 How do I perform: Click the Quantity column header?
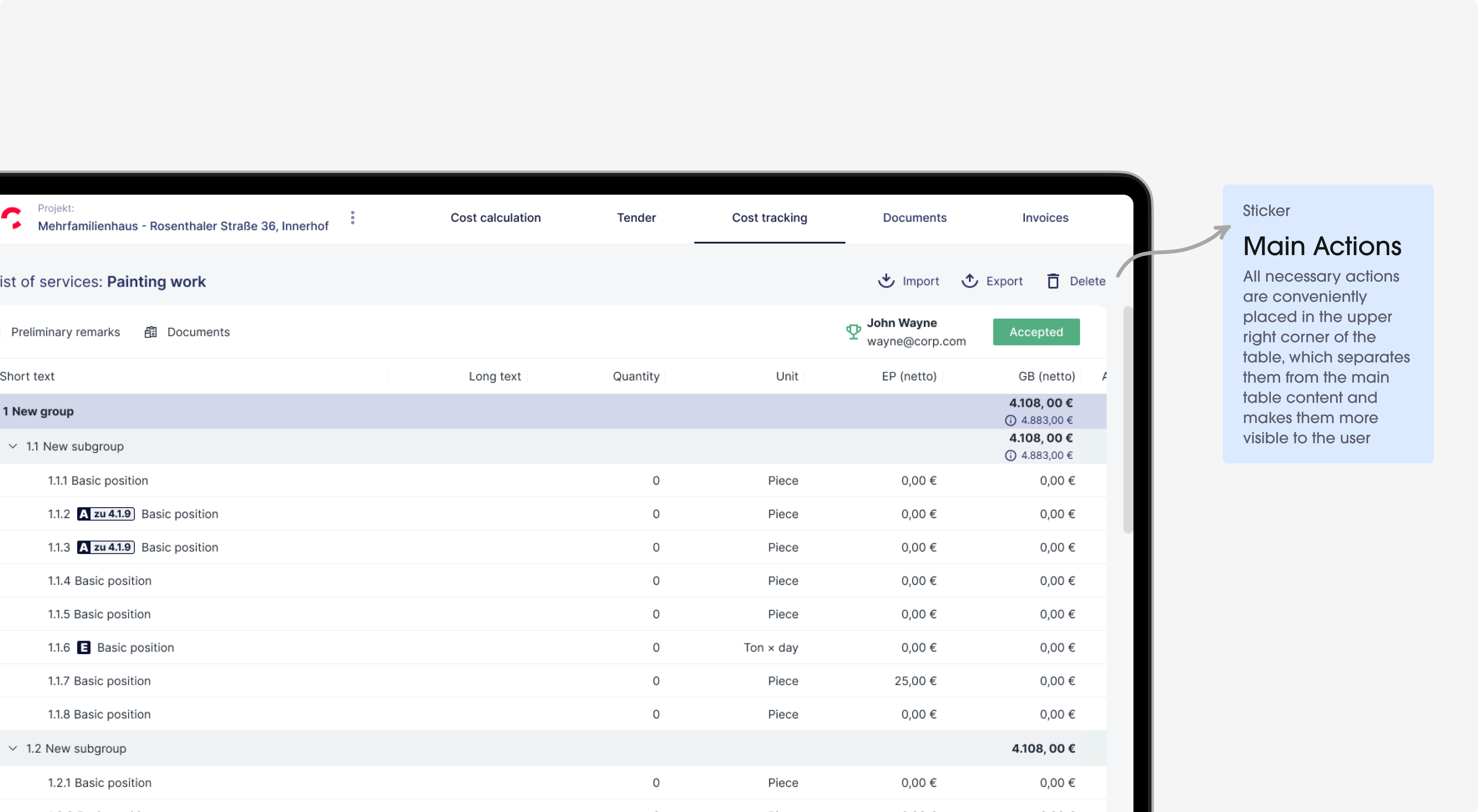click(x=636, y=376)
